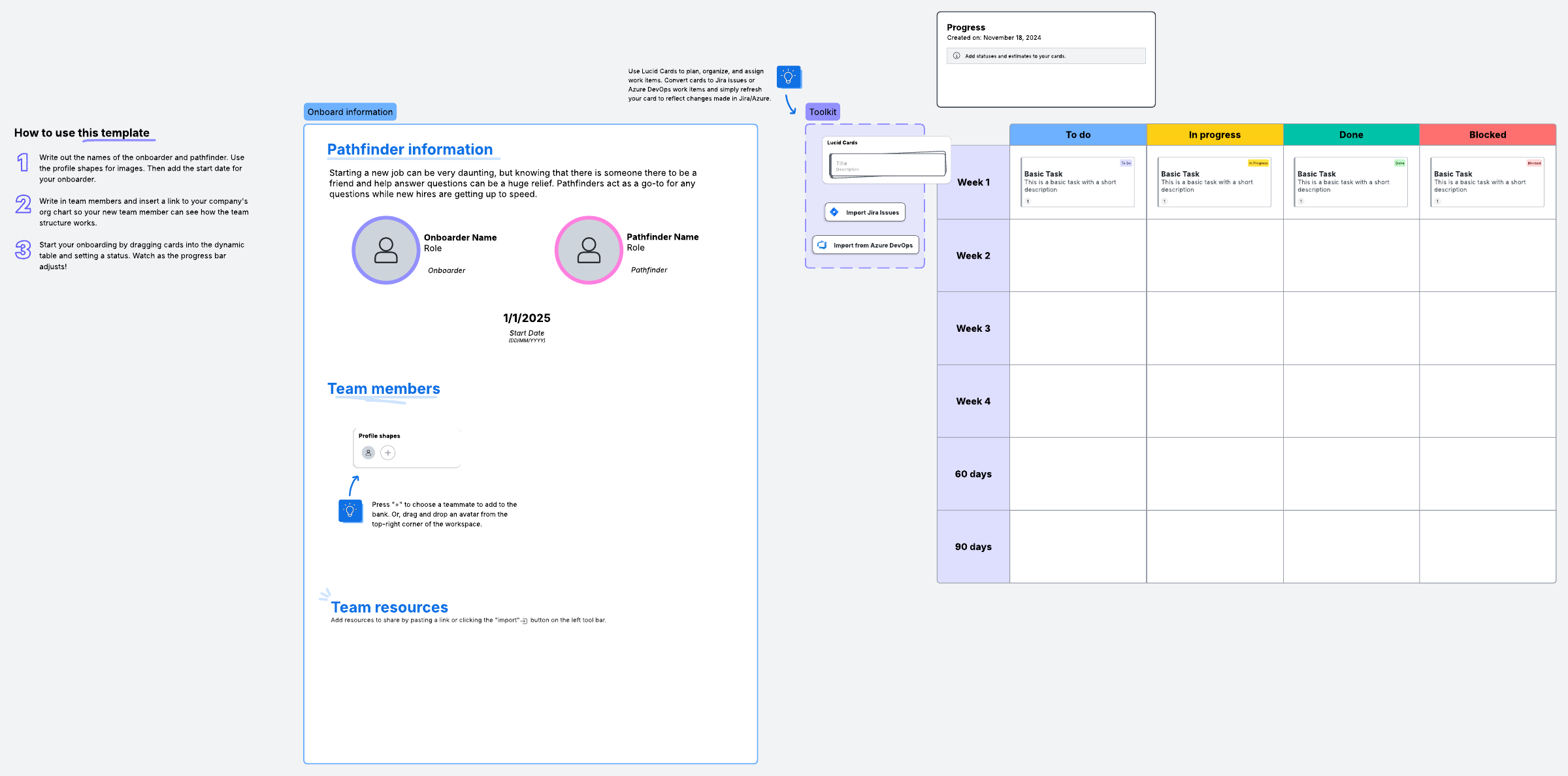
Task: Select the Toolkit label tab
Action: (823, 112)
